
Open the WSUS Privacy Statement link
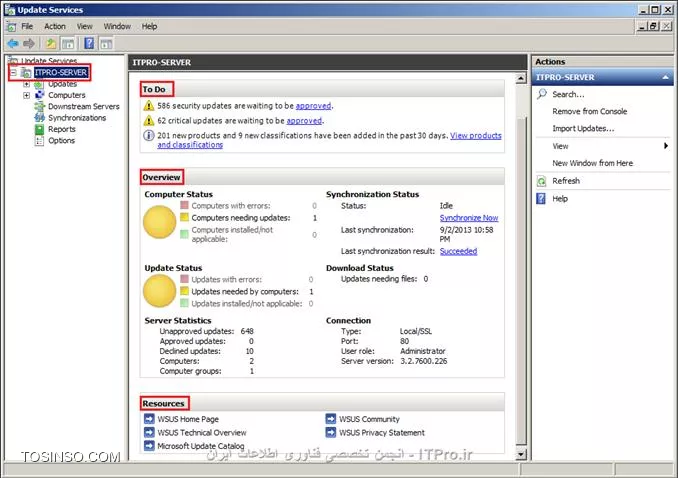[x=382, y=433]
